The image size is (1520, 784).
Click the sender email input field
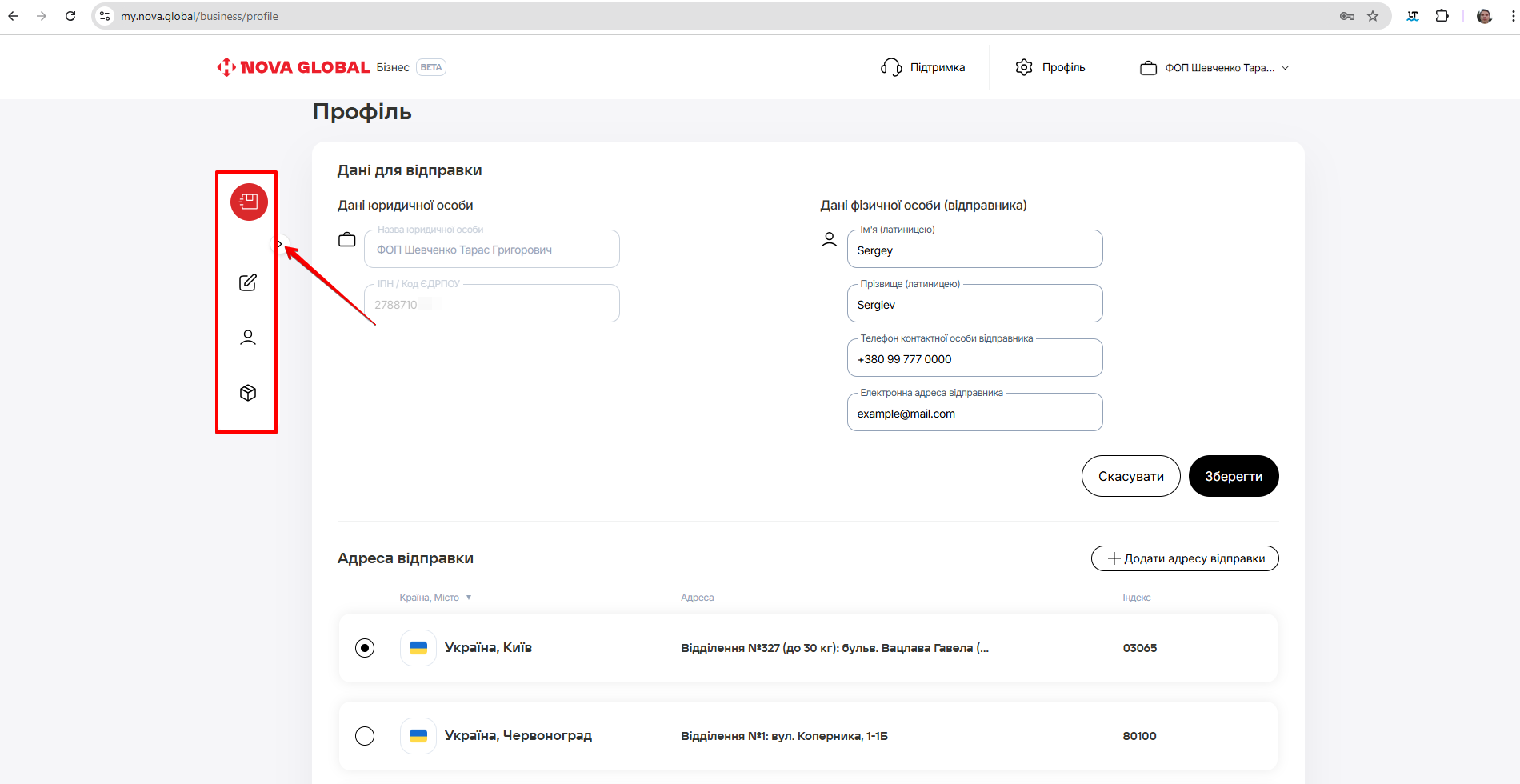pyautogui.click(x=974, y=414)
